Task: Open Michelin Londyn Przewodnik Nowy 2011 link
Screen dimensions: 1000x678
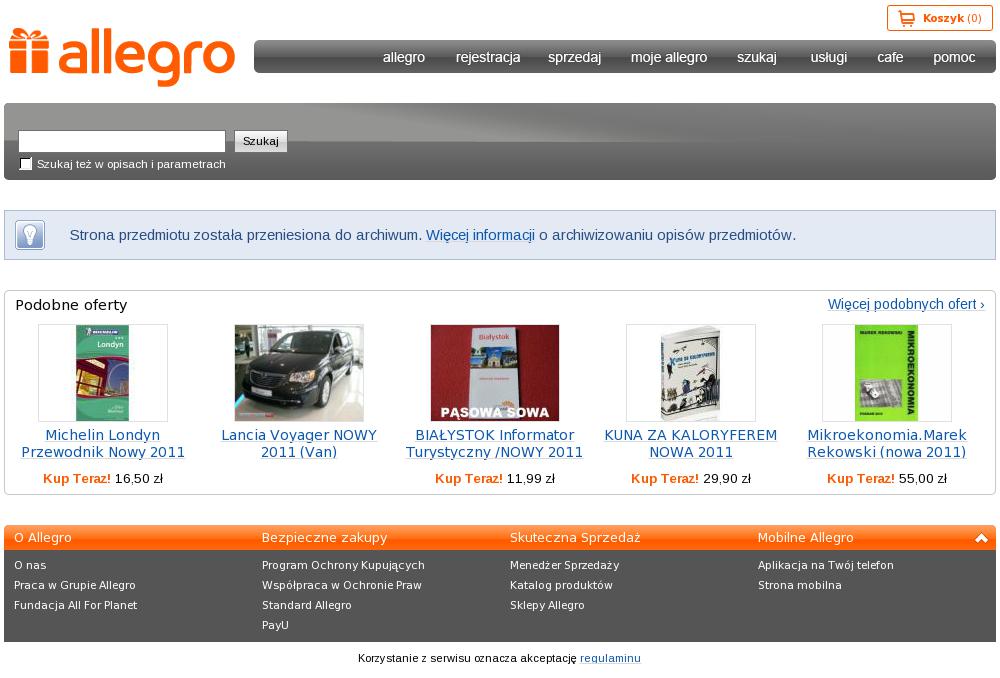Action: 103,443
